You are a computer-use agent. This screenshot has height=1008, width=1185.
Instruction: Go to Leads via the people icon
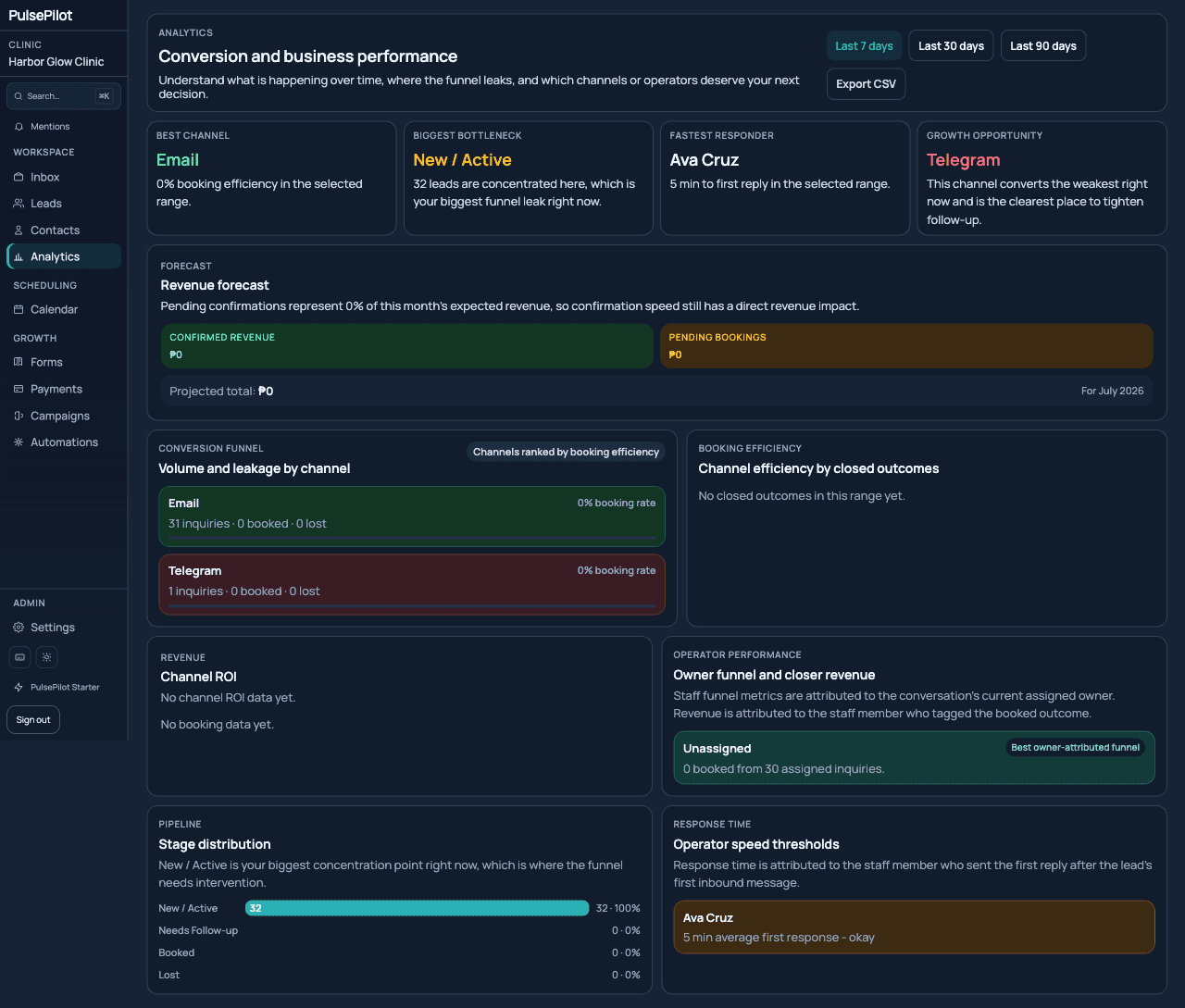[19, 204]
